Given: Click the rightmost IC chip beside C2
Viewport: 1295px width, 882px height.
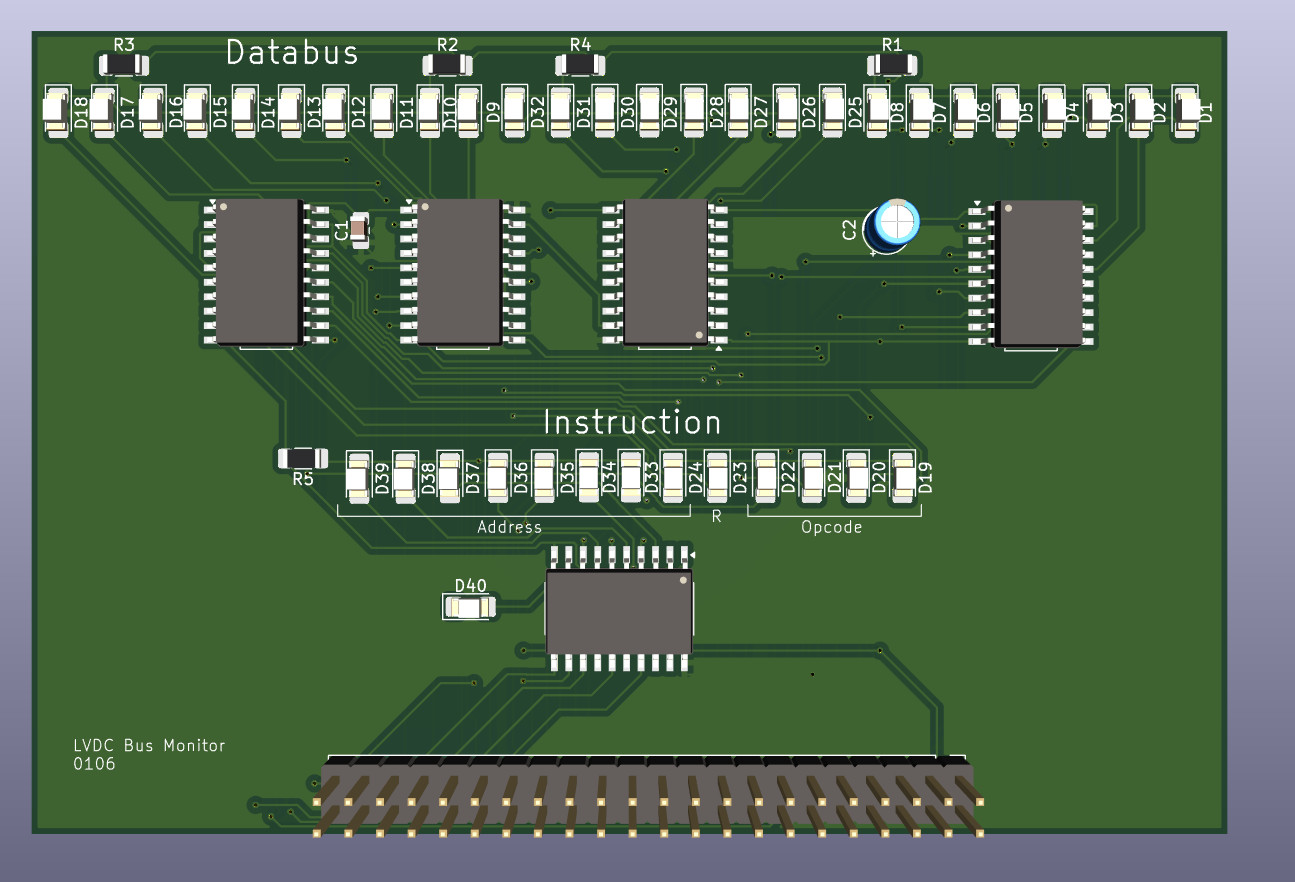Looking at the screenshot, I should click(x=1041, y=272).
